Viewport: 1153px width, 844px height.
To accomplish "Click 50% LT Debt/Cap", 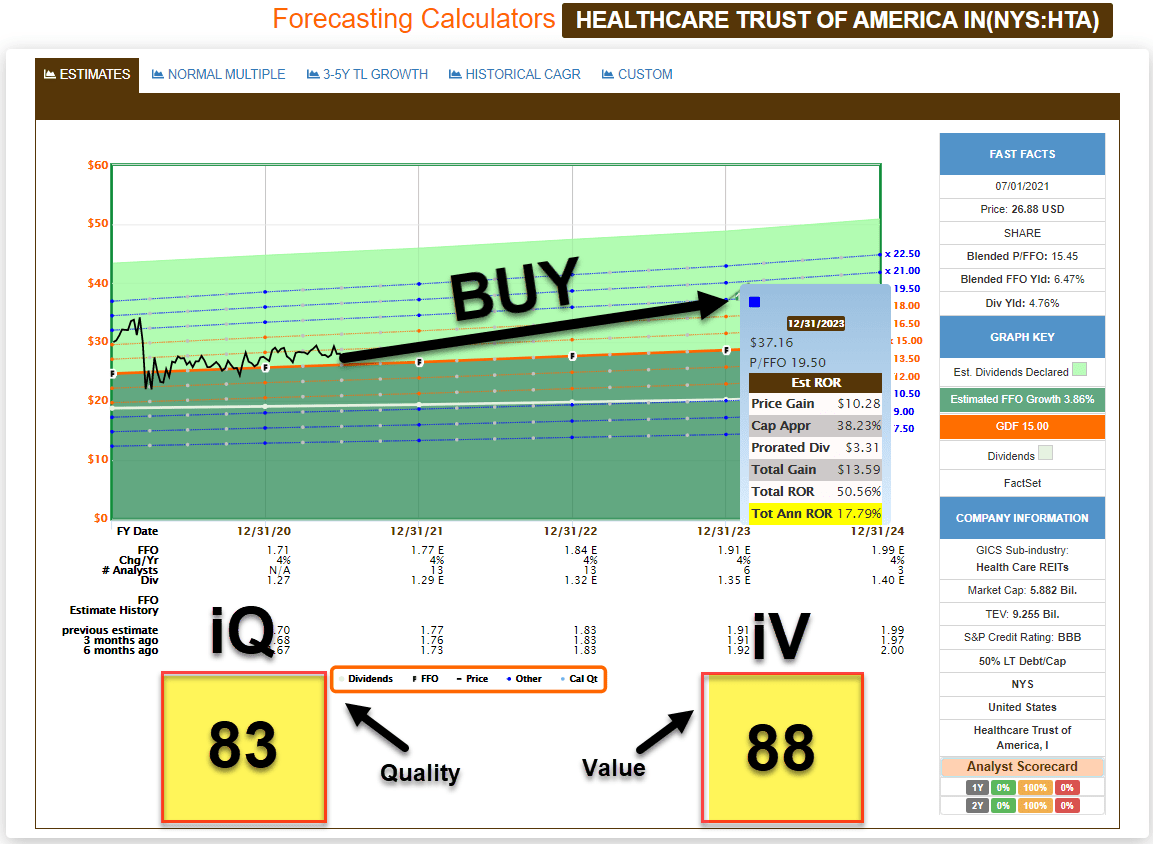I will 1022,661.
